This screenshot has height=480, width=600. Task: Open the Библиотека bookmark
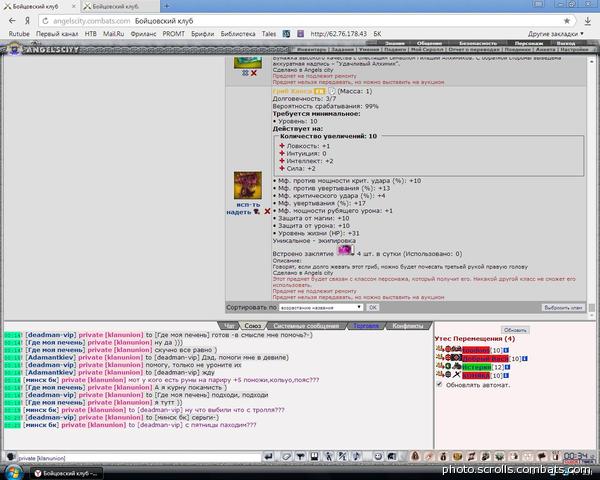pos(238,34)
